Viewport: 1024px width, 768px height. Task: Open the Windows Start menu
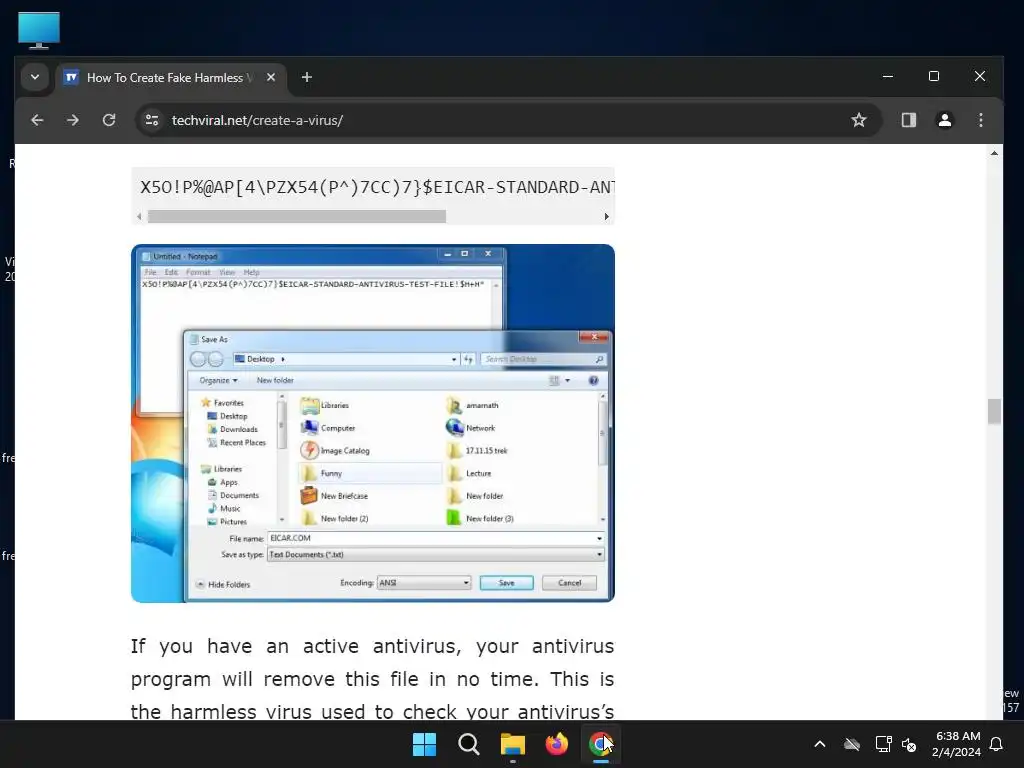click(424, 744)
